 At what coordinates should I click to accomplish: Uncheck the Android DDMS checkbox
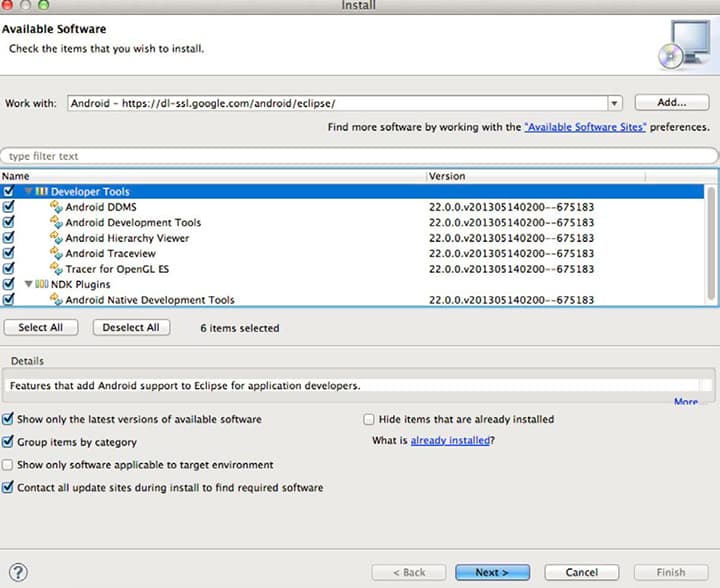pos(8,207)
